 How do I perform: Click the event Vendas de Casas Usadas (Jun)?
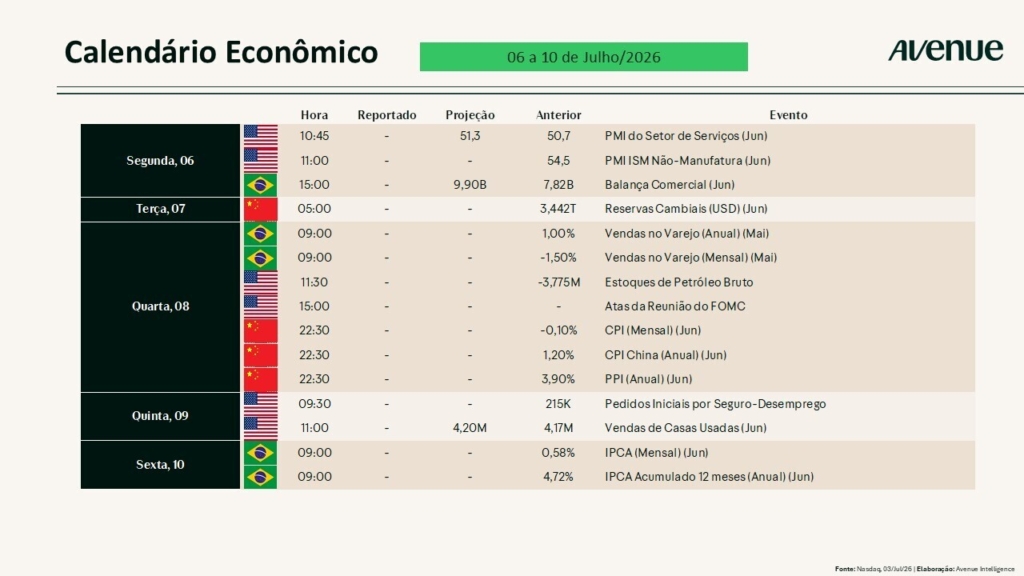click(x=685, y=428)
